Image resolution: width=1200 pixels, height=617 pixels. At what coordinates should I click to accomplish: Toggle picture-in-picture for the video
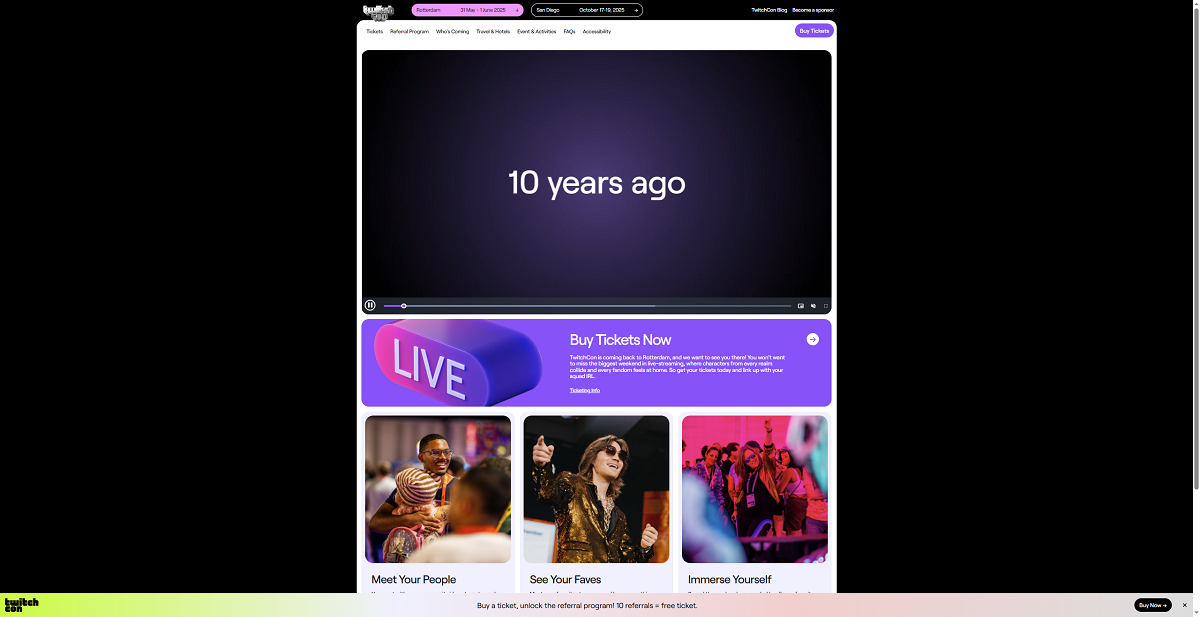tap(801, 306)
